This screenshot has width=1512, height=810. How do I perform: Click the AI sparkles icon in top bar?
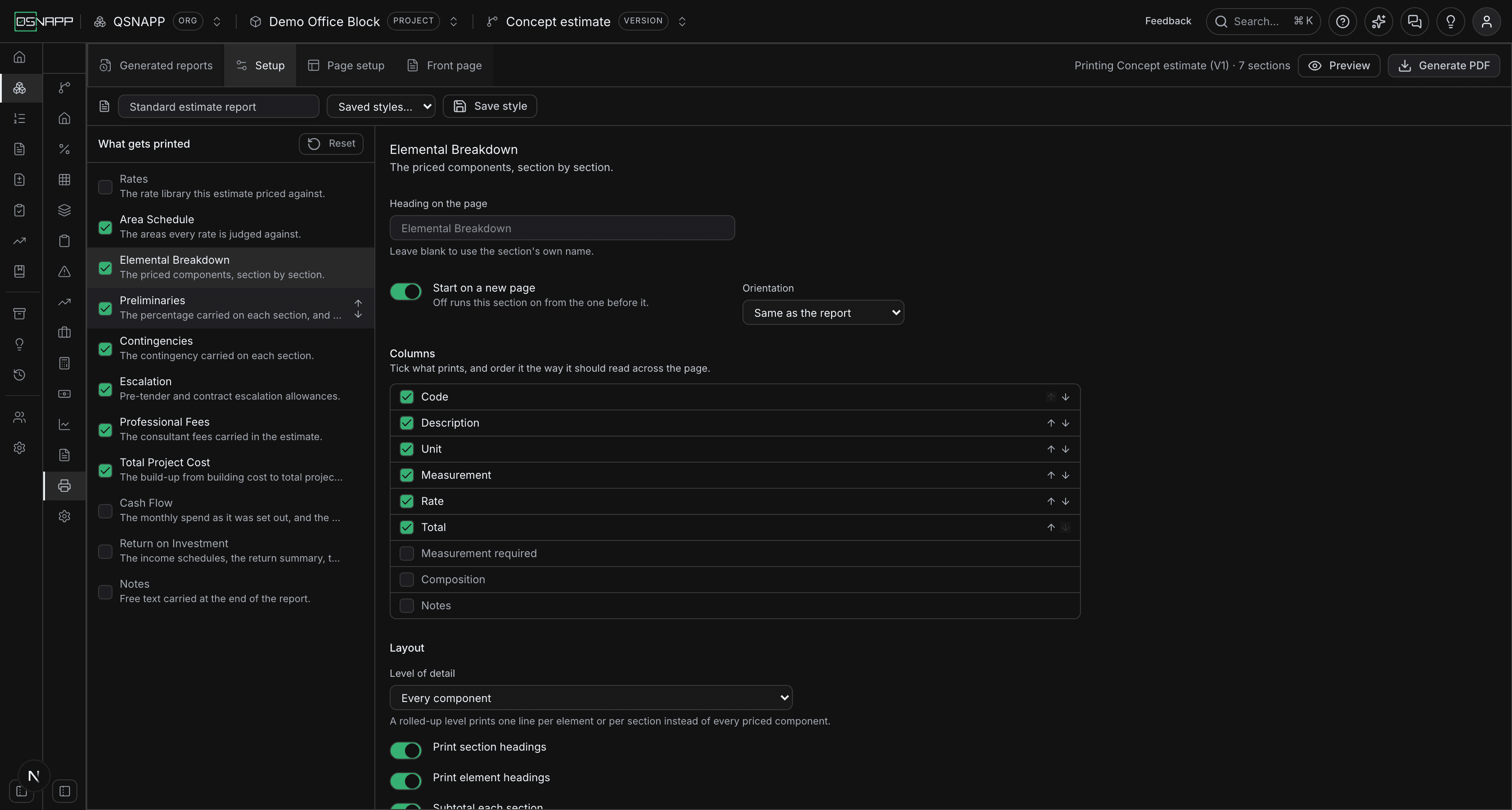click(1378, 22)
